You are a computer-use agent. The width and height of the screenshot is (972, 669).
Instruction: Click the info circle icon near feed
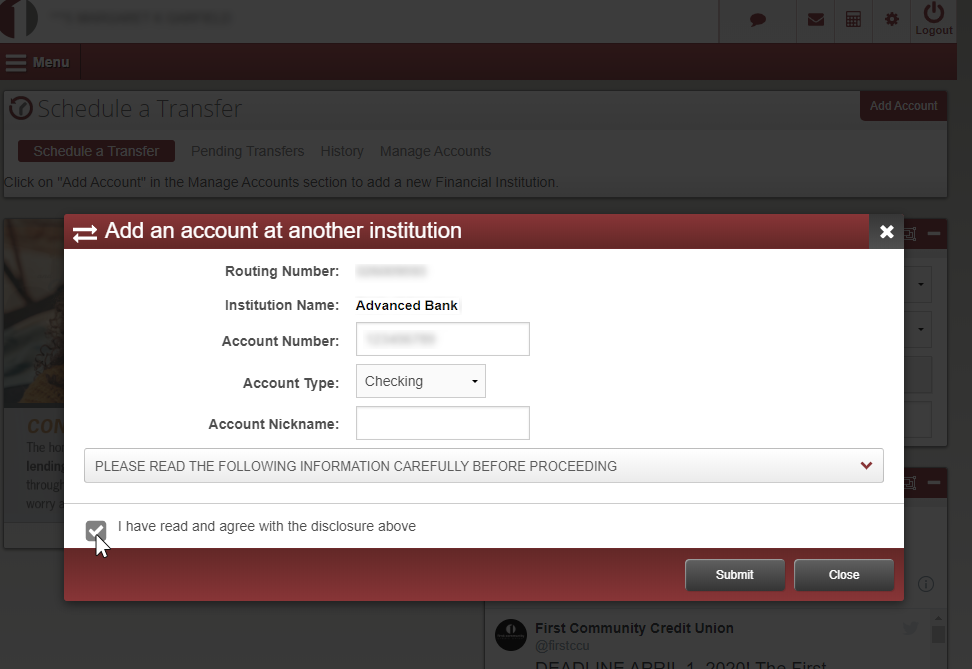926,584
